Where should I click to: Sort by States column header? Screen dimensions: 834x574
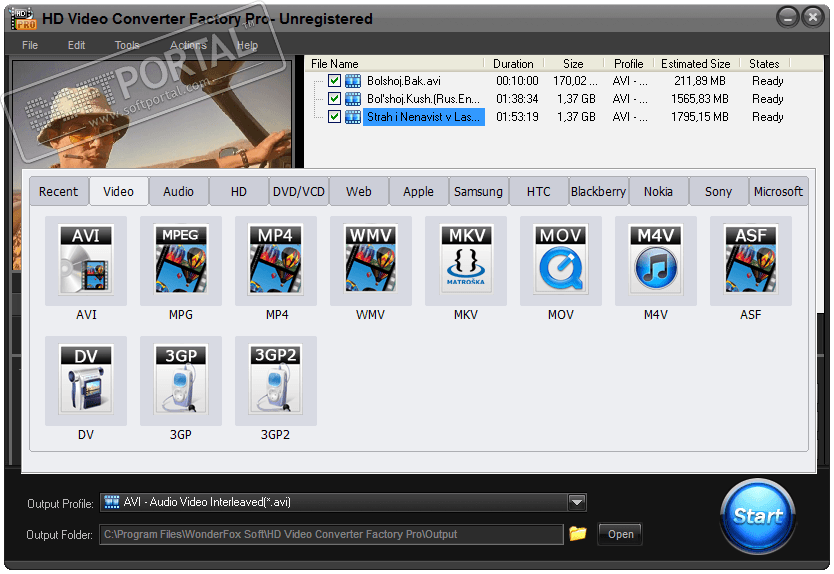pos(764,64)
